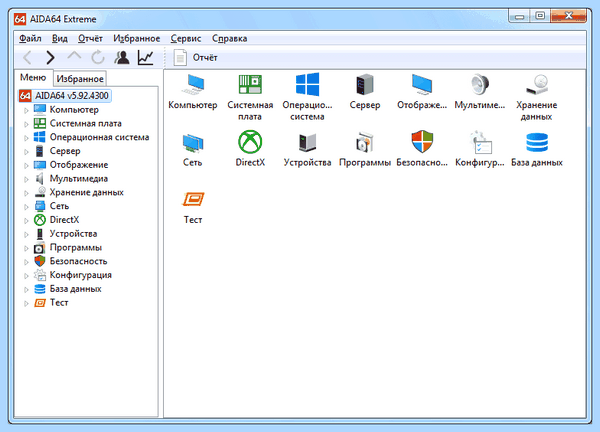Open the Справка menu
Viewport: 600px width, 432px height.
click(x=230, y=39)
